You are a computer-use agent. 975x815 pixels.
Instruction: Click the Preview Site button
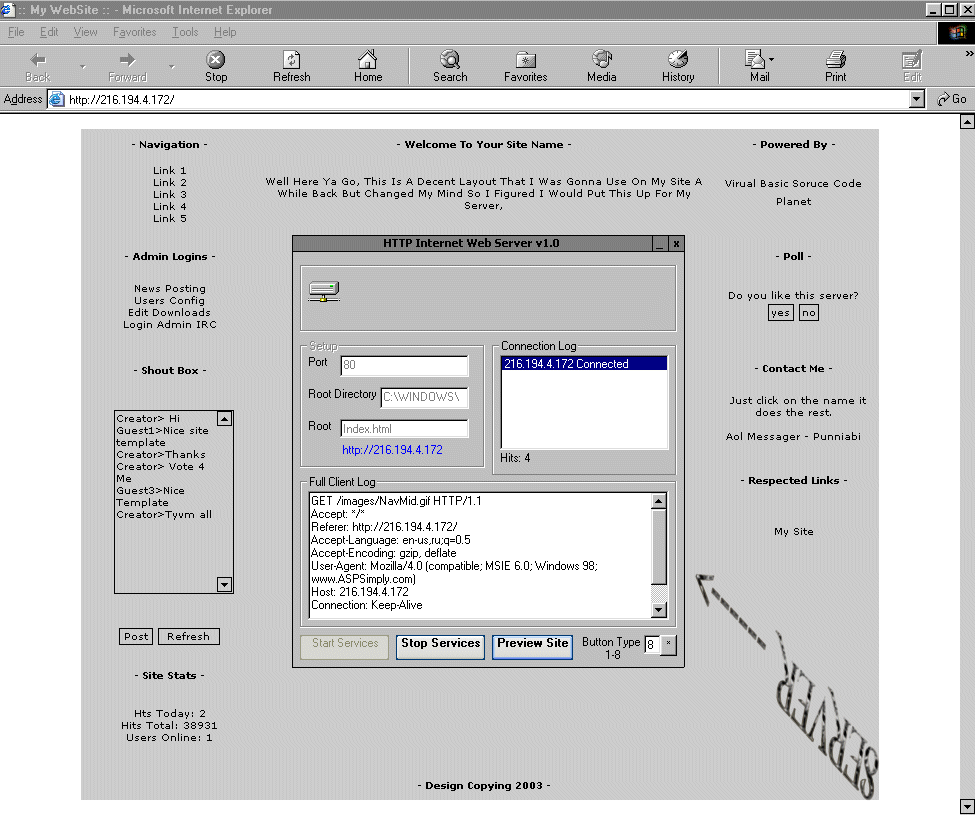coord(532,644)
